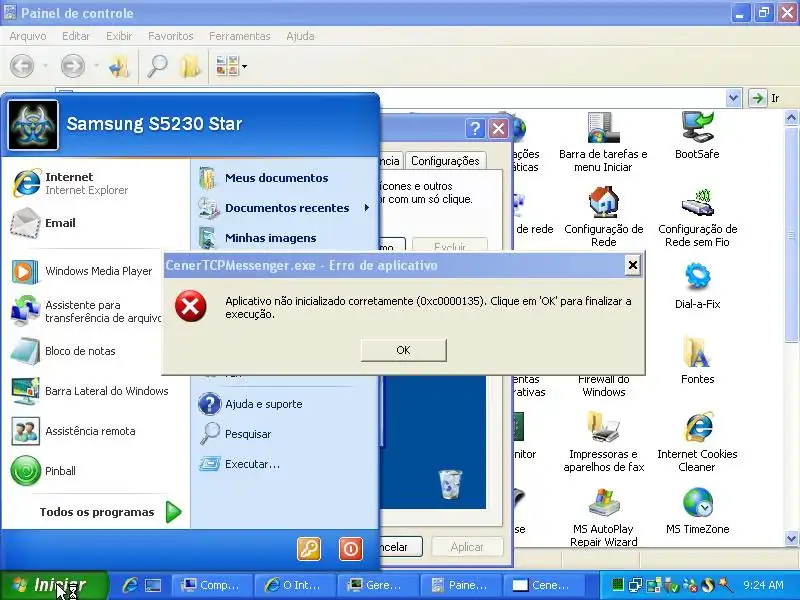Open MS AutoPlay Repair Wizard
The width and height of the screenshot is (800, 600).
tap(604, 517)
